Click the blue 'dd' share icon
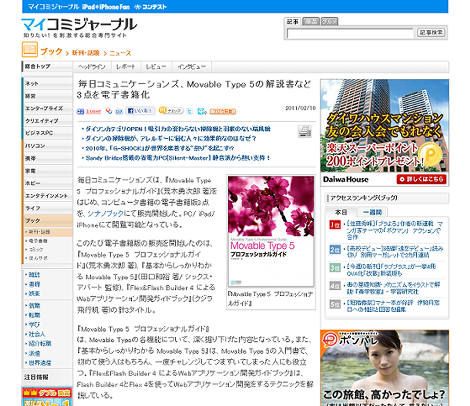This screenshot has height=406, width=470. 119,111
